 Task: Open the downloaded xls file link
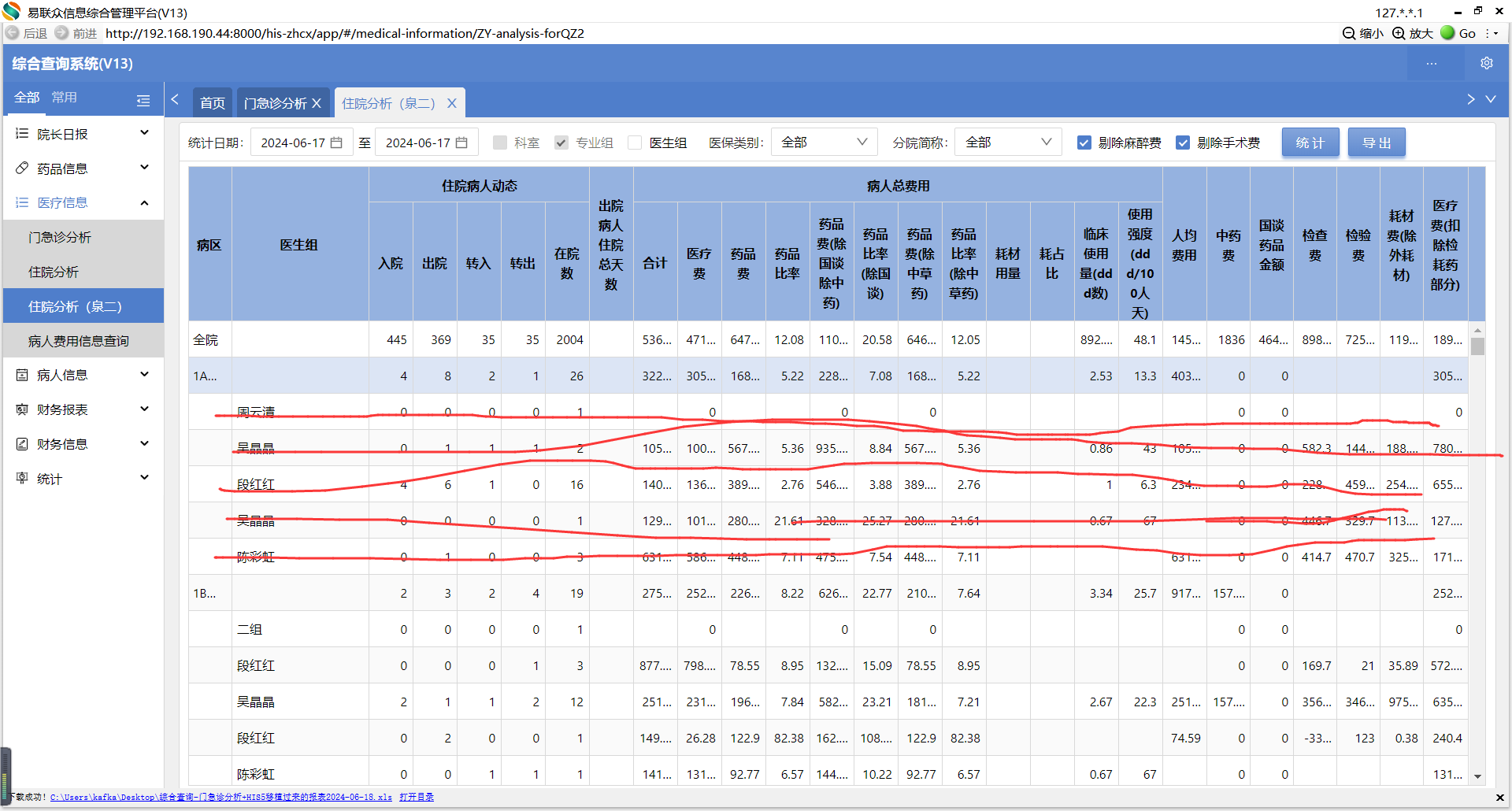pos(221,798)
